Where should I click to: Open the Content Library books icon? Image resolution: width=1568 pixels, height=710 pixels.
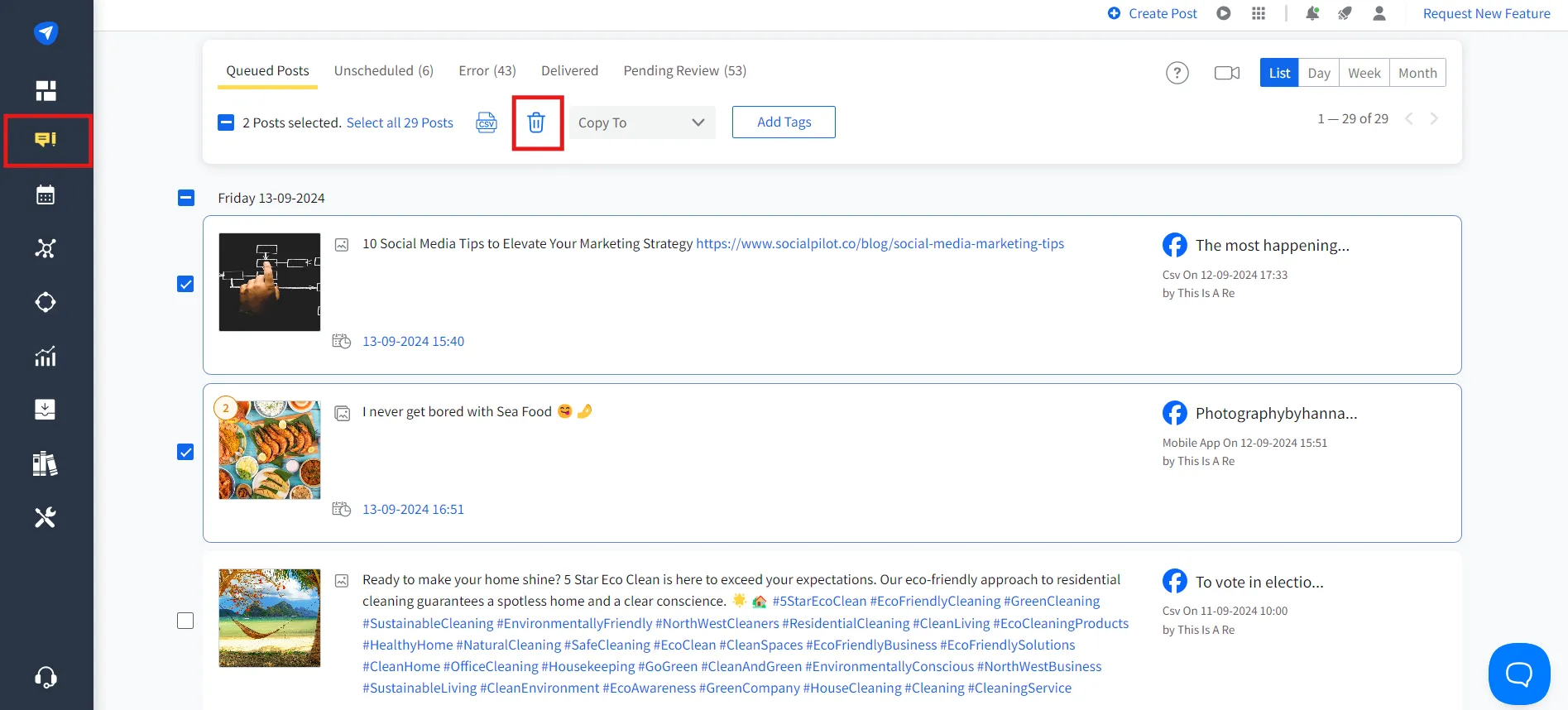(x=46, y=463)
